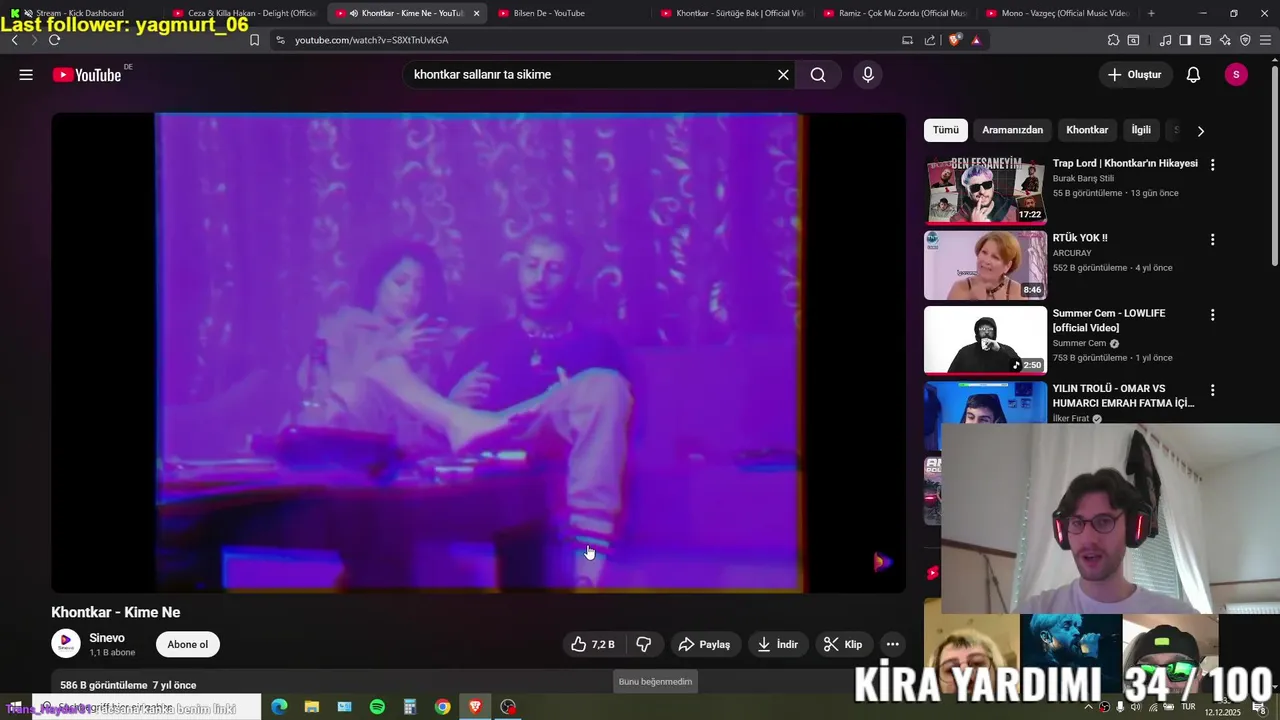
Task: Open Summer Cem - LOWLIFE video title
Action: click(x=1108, y=320)
